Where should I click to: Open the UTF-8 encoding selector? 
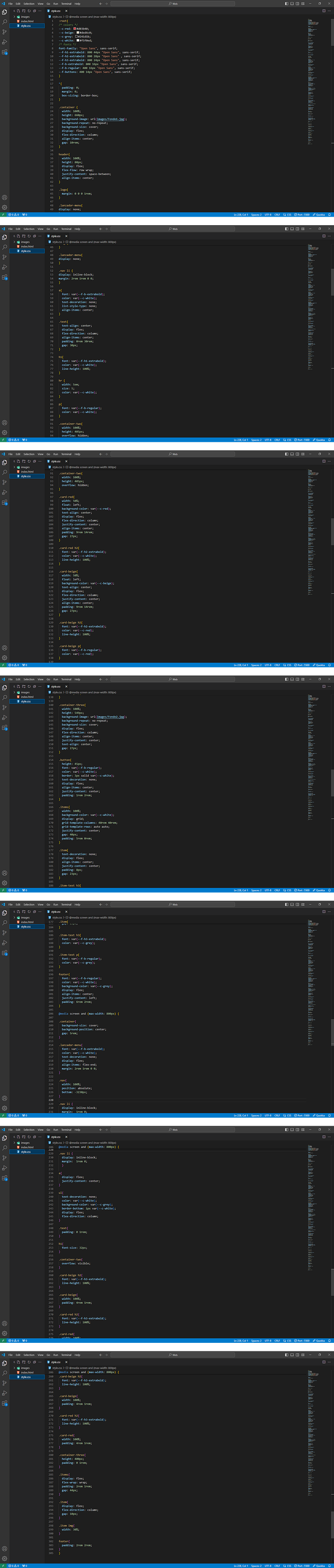coord(268,215)
